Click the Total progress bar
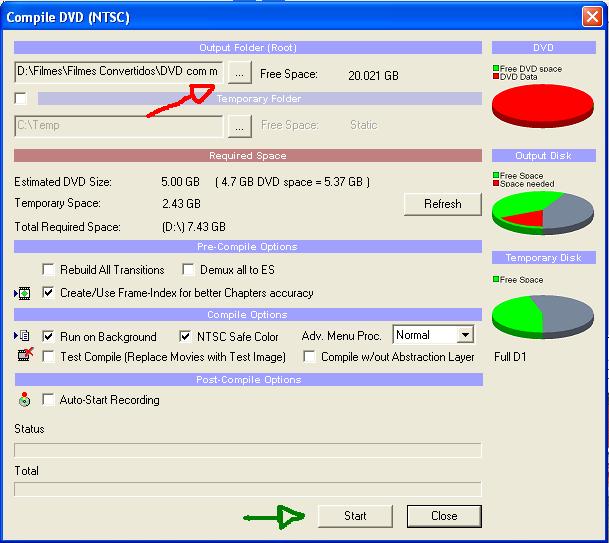The height and width of the screenshot is (543, 609). (248, 489)
